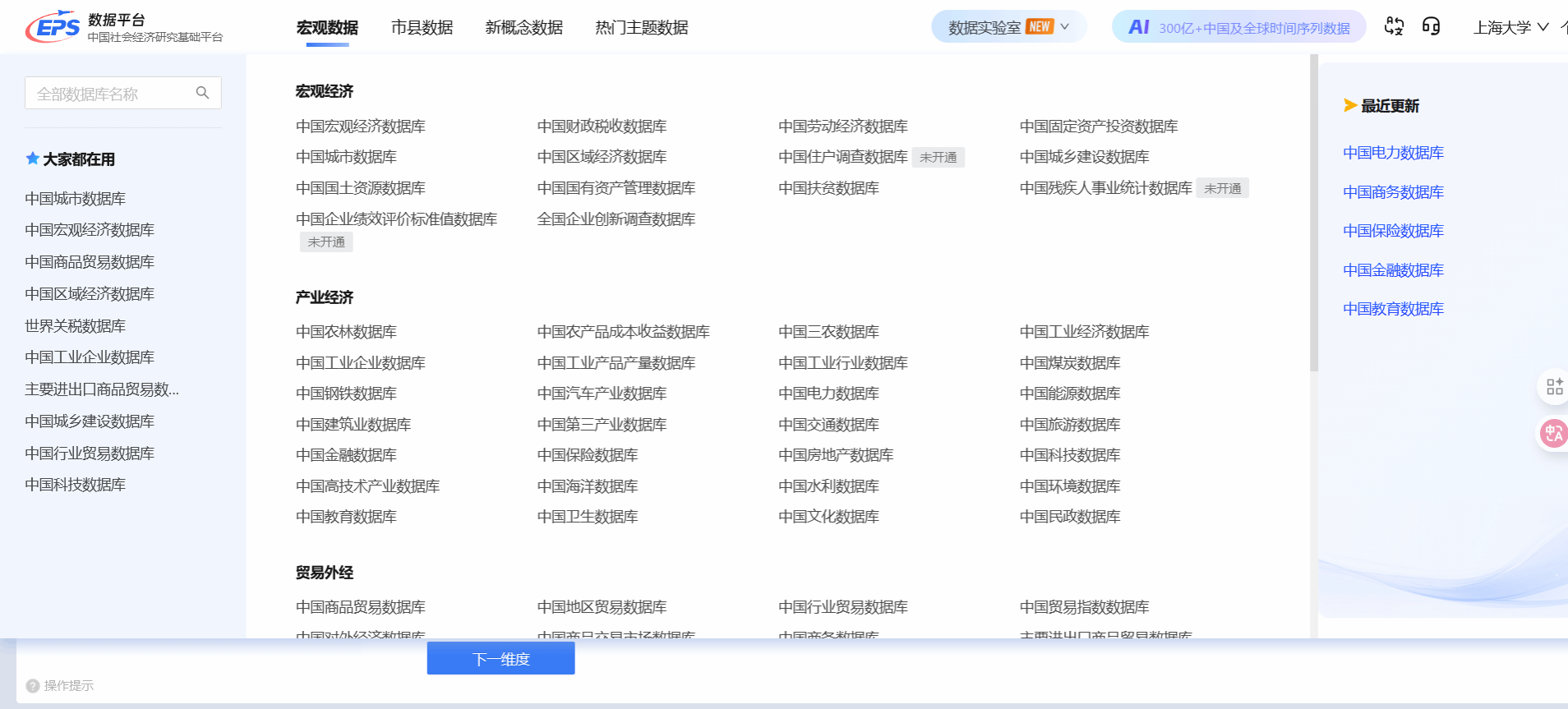The image size is (1568, 709).
Task: Click the 操作提示 help icon
Action: coord(33,686)
